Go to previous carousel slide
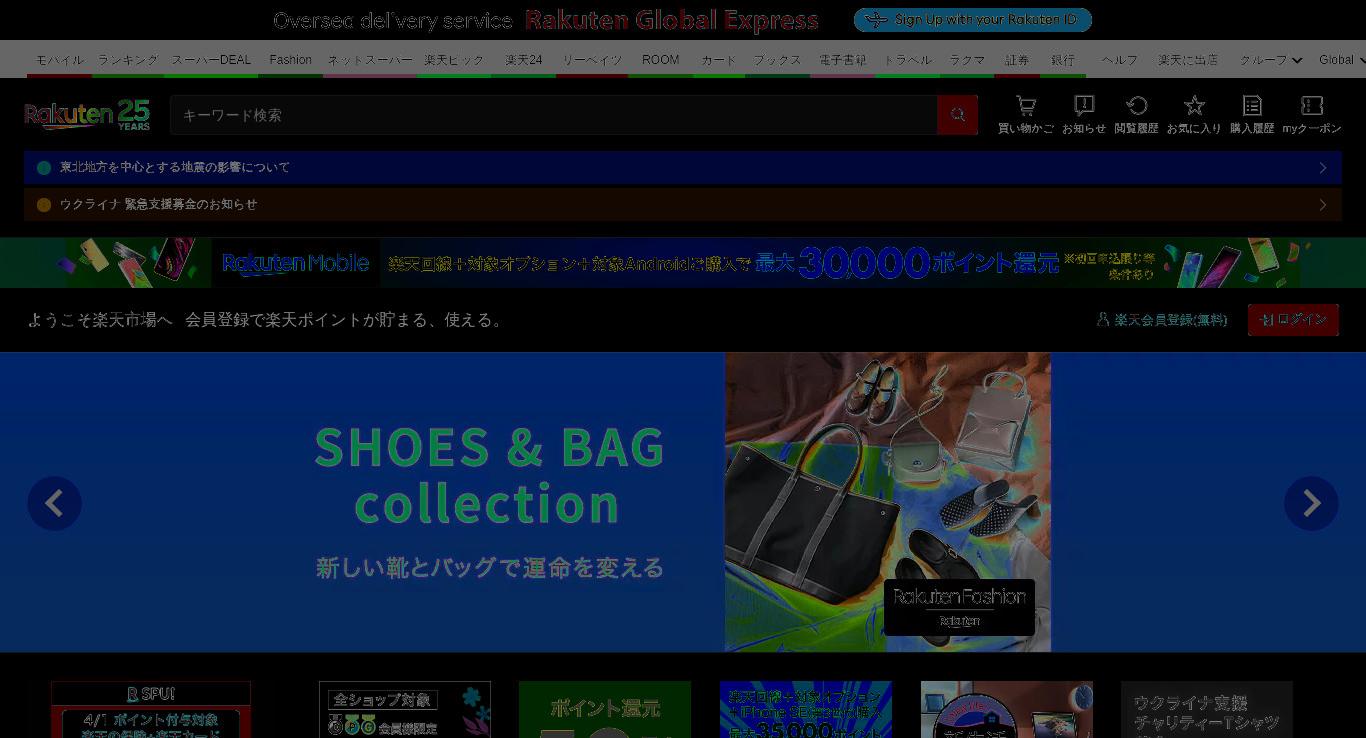 54,503
